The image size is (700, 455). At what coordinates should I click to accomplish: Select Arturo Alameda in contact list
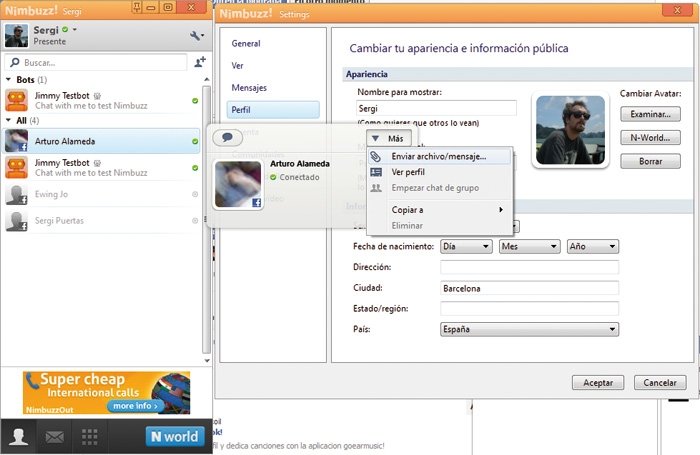pos(101,141)
